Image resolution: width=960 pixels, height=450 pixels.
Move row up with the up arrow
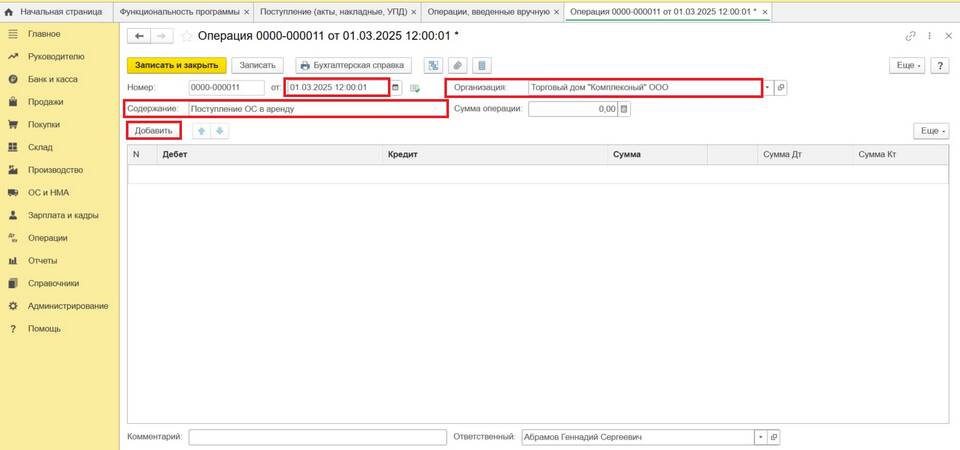click(x=201, y=131)
